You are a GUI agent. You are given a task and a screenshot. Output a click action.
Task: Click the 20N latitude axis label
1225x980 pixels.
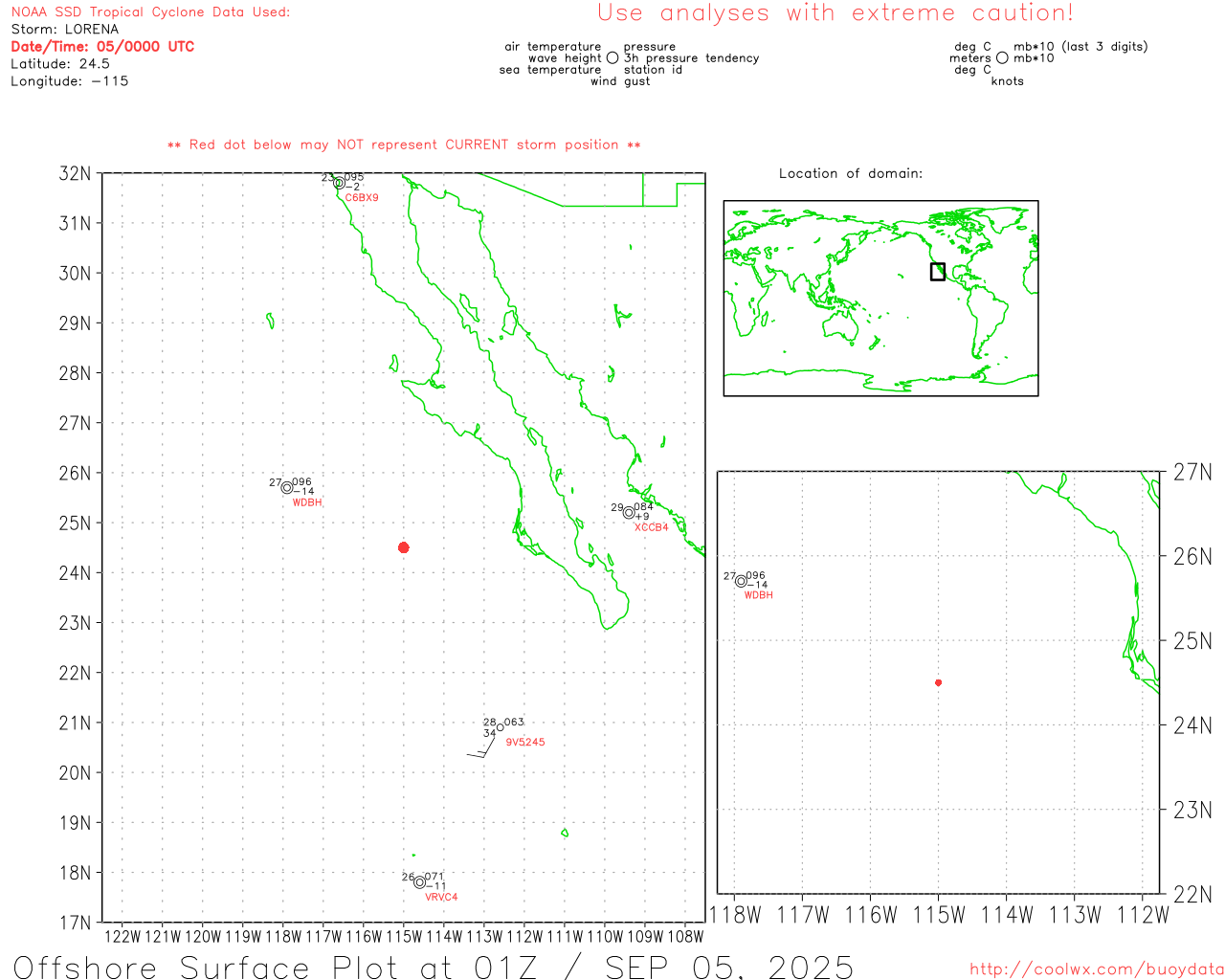76,772
